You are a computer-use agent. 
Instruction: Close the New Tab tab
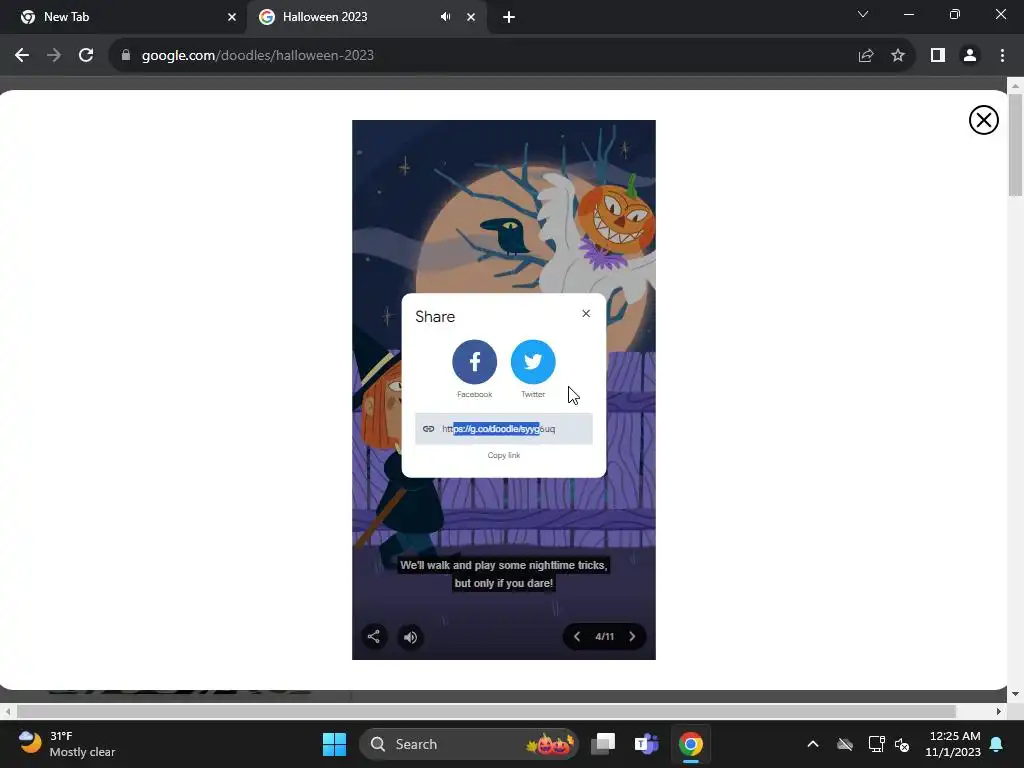232,17
